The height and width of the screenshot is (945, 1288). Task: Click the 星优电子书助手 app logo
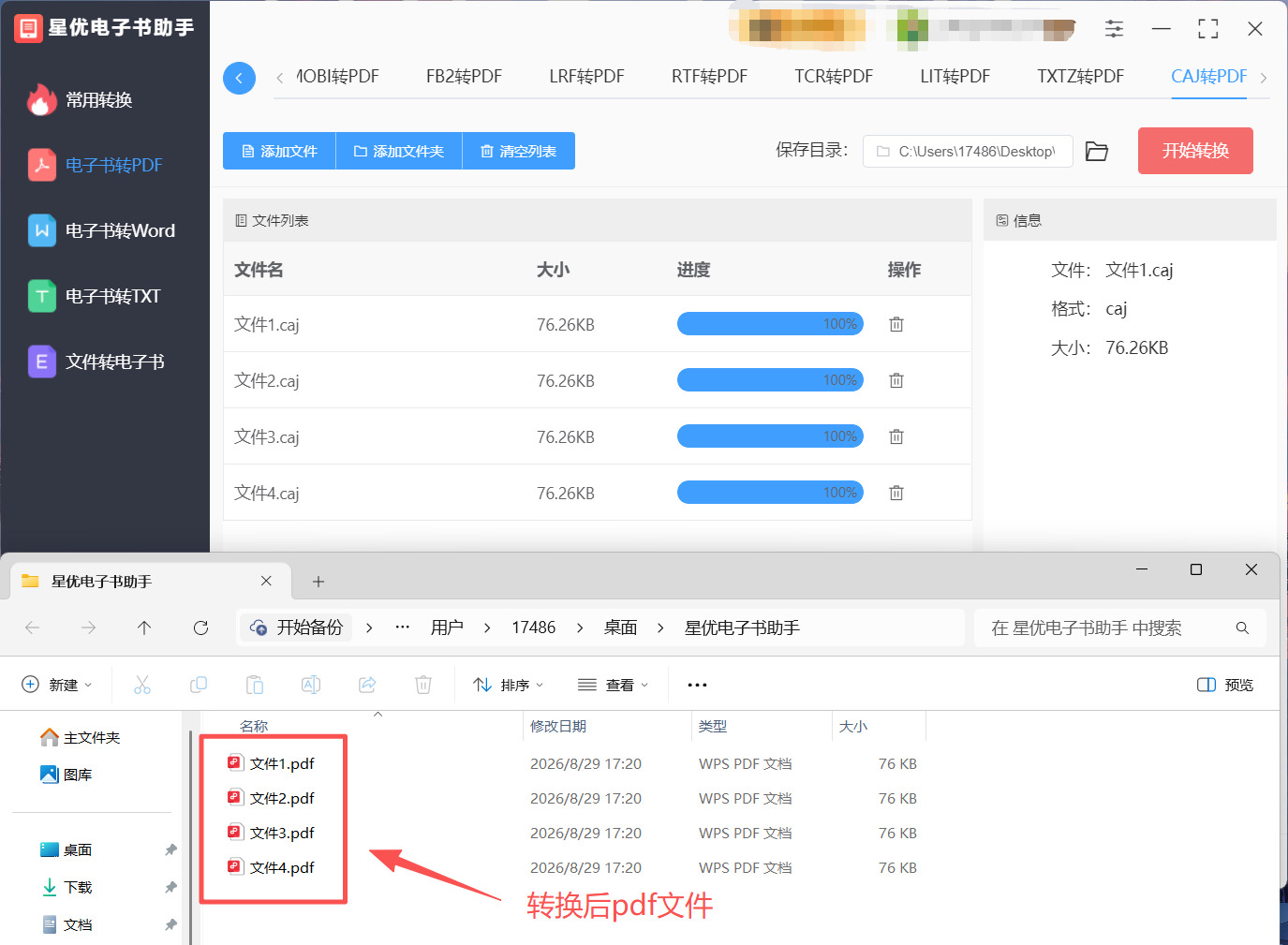click(x=28, y=28)
